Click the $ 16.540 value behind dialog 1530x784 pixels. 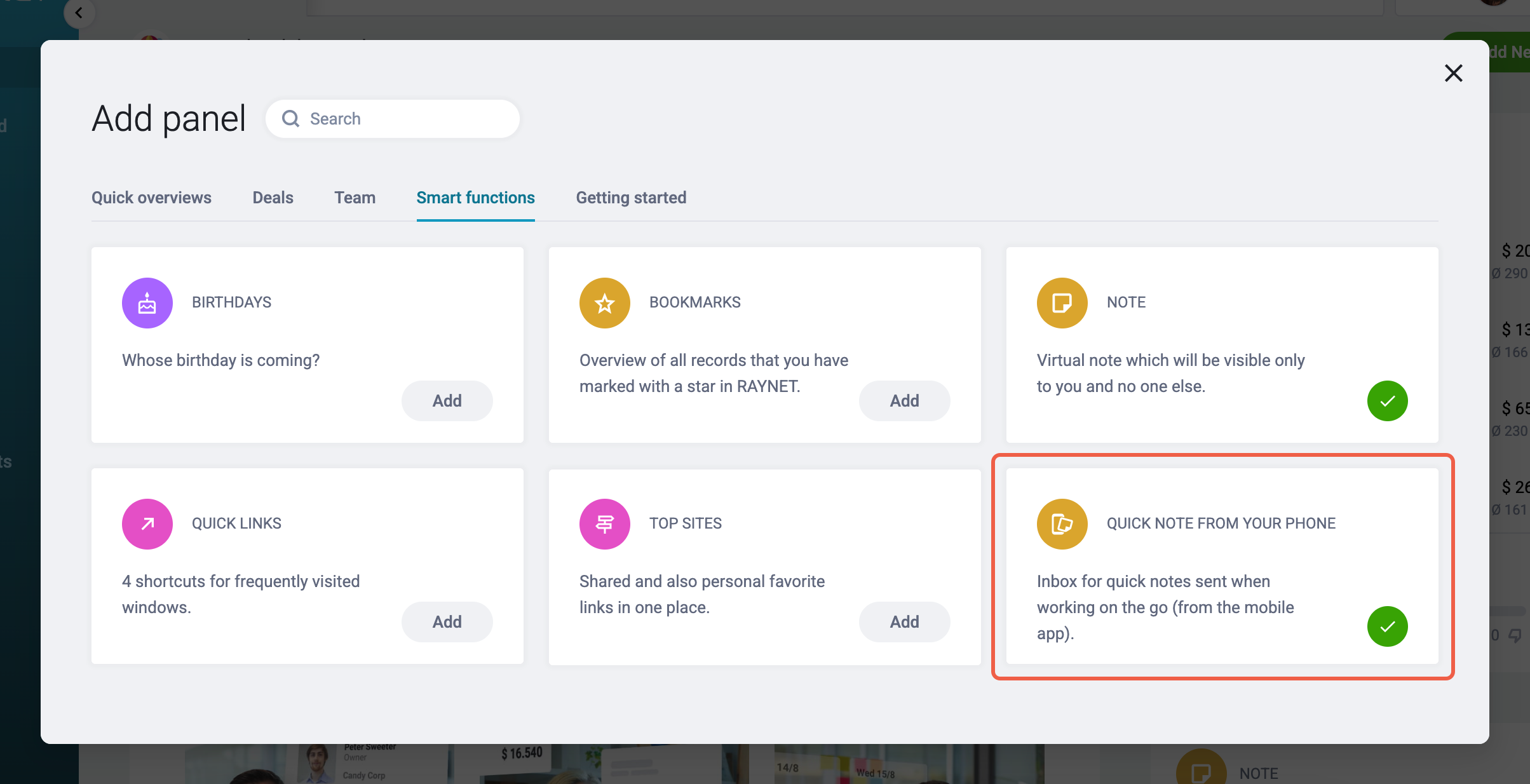pos(522,754)
